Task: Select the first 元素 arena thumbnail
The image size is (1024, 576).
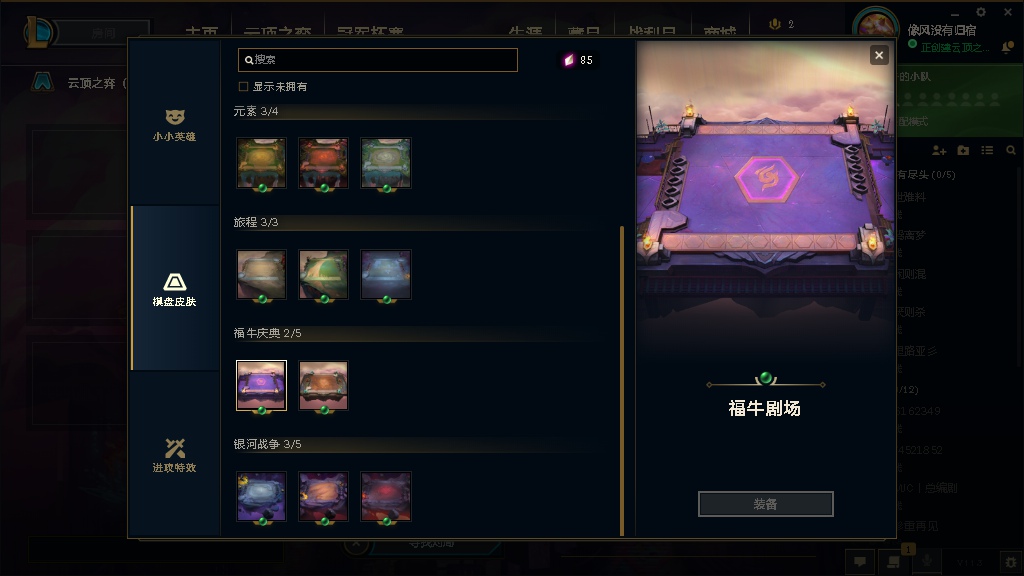Action: 261,163
